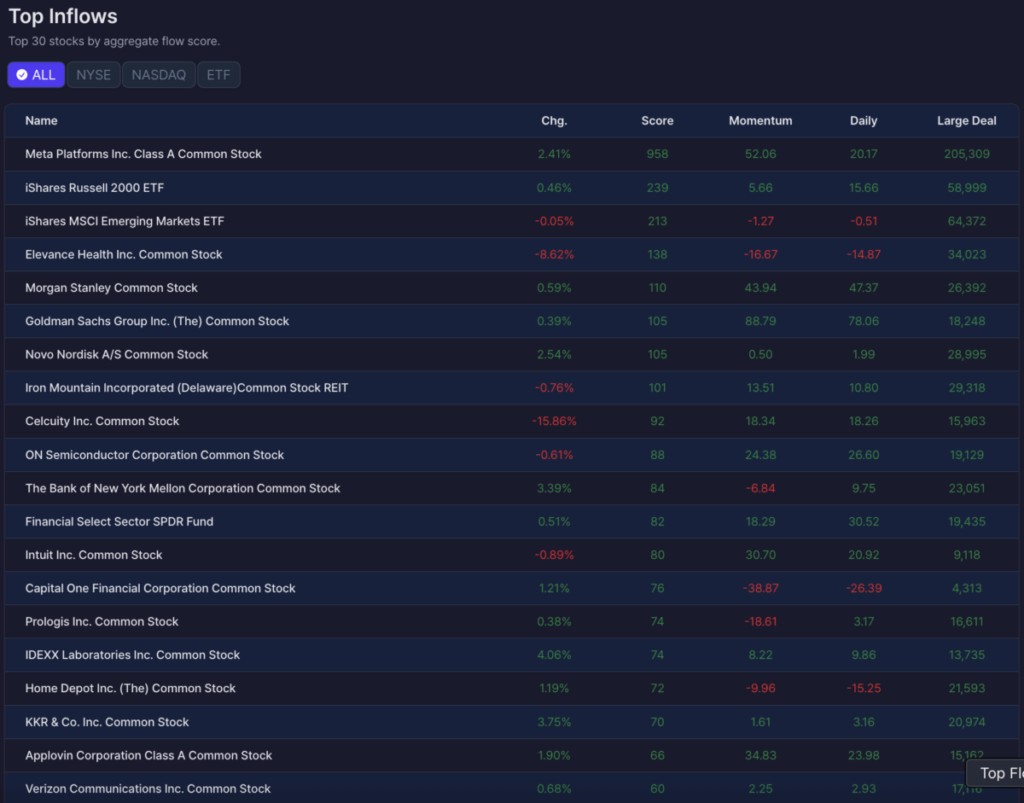Sort by the Large Deal column header
This screenshot has width=1024, height=803.
point(967,121)
